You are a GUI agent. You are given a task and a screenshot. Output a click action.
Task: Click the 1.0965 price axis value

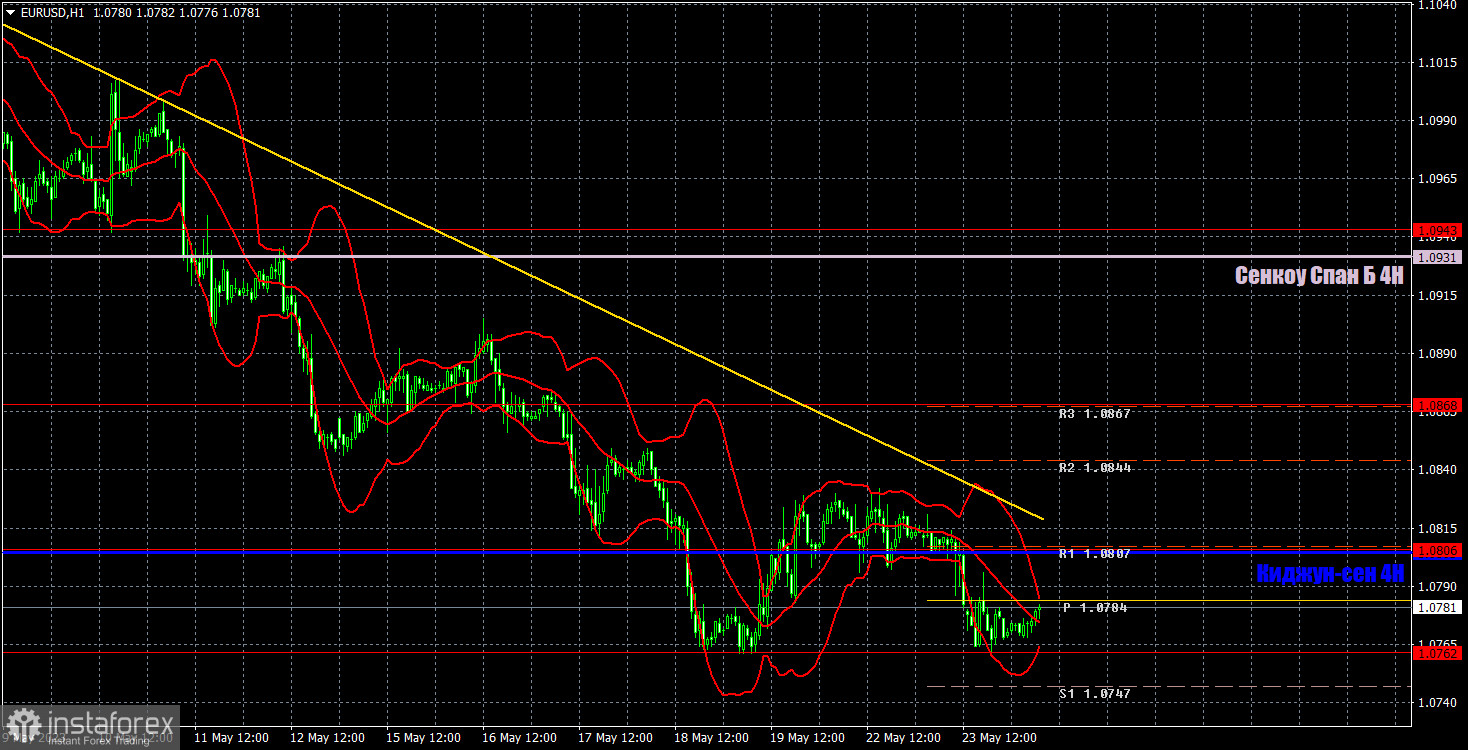click(1439, 179)
